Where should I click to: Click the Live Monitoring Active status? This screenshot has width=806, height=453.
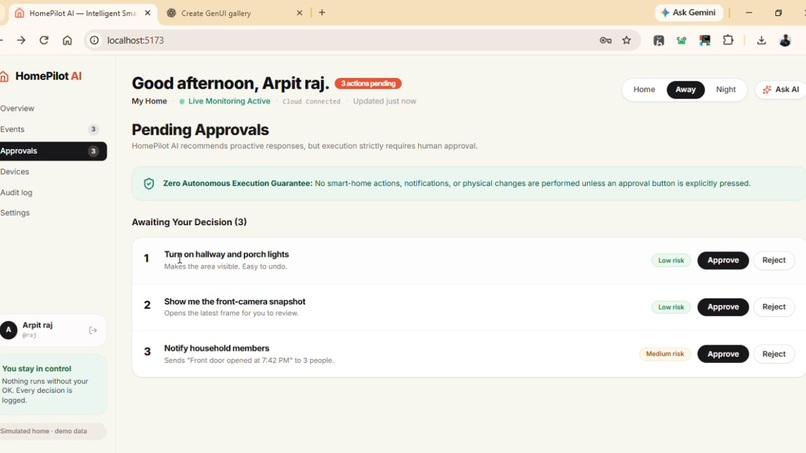click(x=225, y=101)
